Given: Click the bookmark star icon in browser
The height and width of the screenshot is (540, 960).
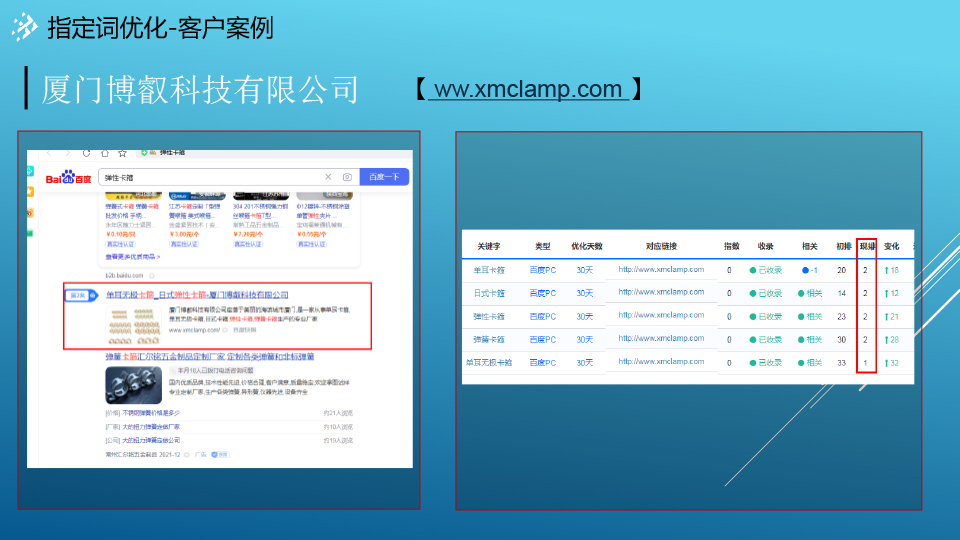Looking at the screenshot, I should tap(122, 153).
